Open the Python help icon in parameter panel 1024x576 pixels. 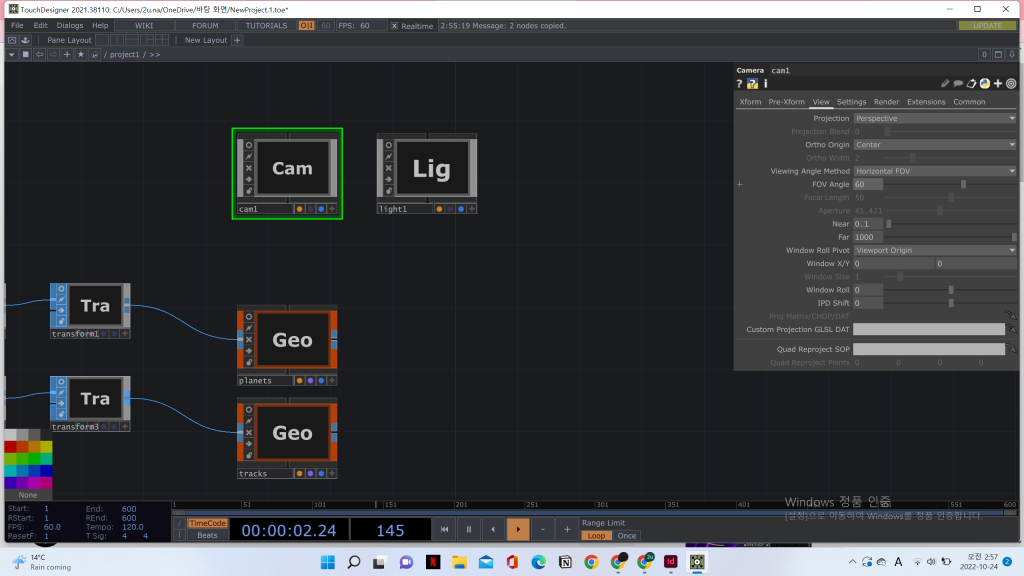point(752,84)
